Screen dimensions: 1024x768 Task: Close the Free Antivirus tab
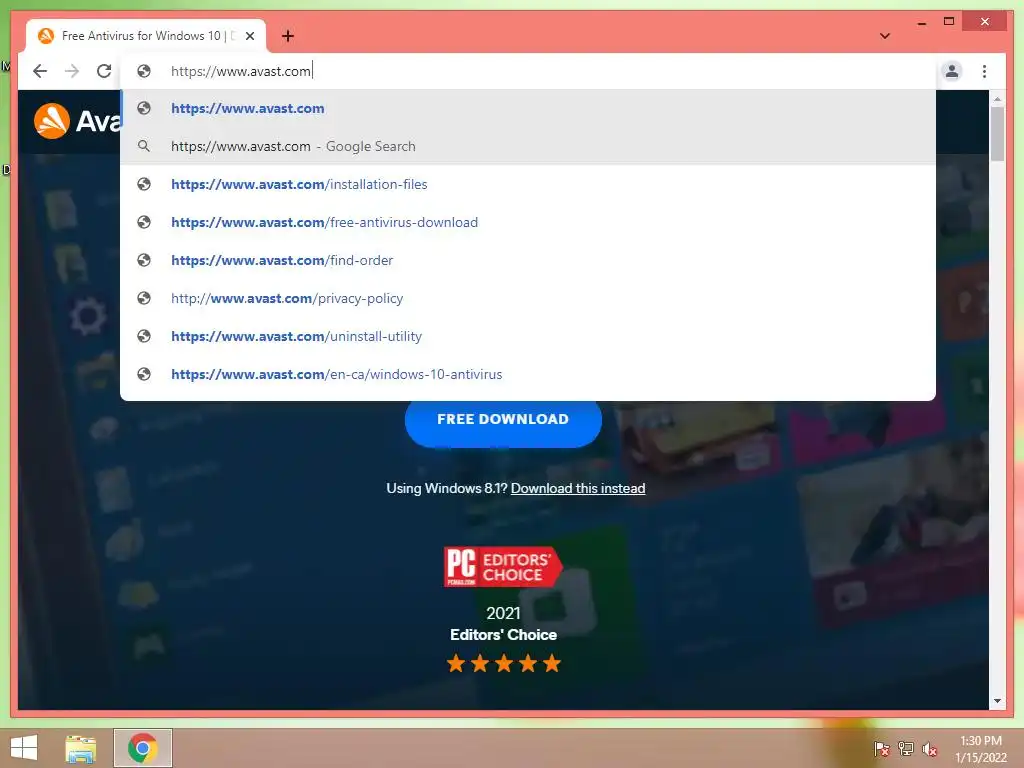click(x=250, y=36)
